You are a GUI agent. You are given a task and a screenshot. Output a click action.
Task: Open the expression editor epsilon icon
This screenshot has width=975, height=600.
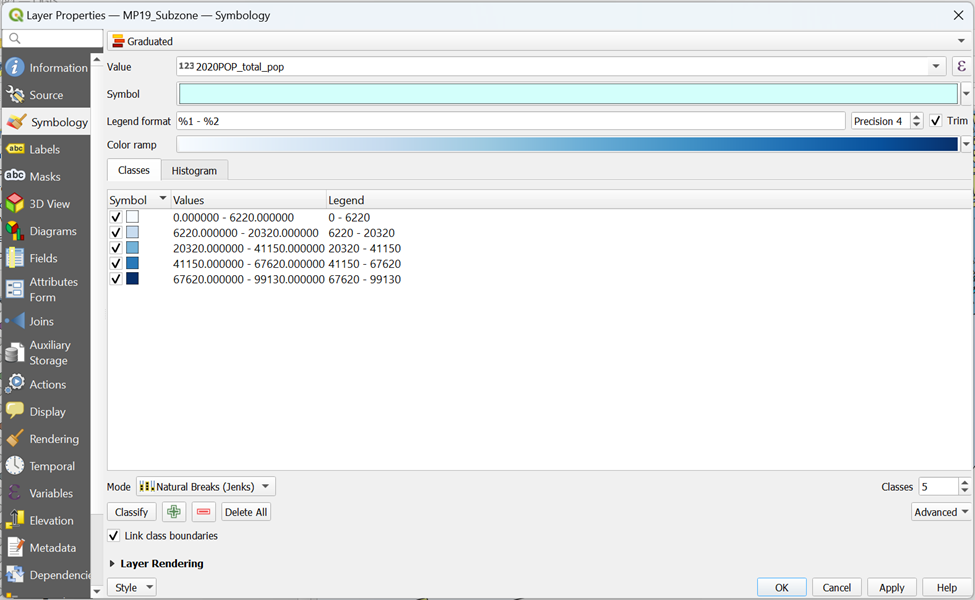[x=961, y=67]
